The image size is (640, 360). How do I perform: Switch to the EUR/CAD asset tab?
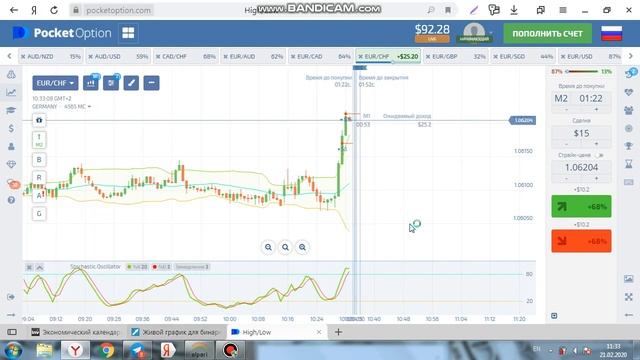point(320,56)
